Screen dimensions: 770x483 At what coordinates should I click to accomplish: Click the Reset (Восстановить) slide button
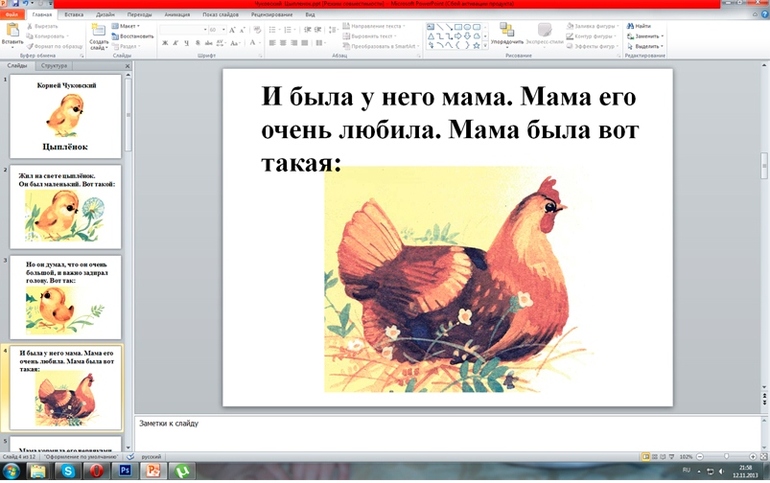click(133, 36)
